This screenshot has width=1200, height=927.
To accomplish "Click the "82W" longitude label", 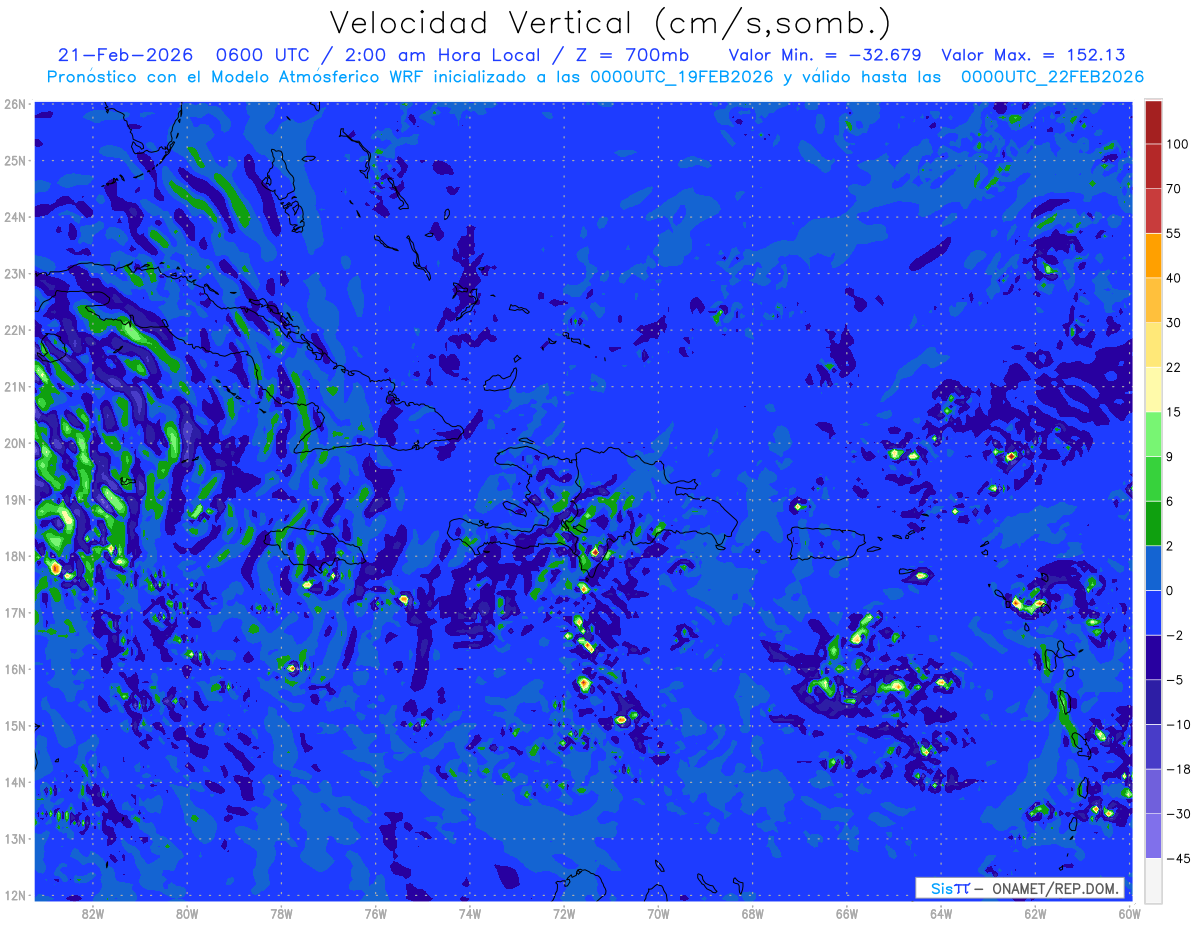I will [x=92, y=913].
